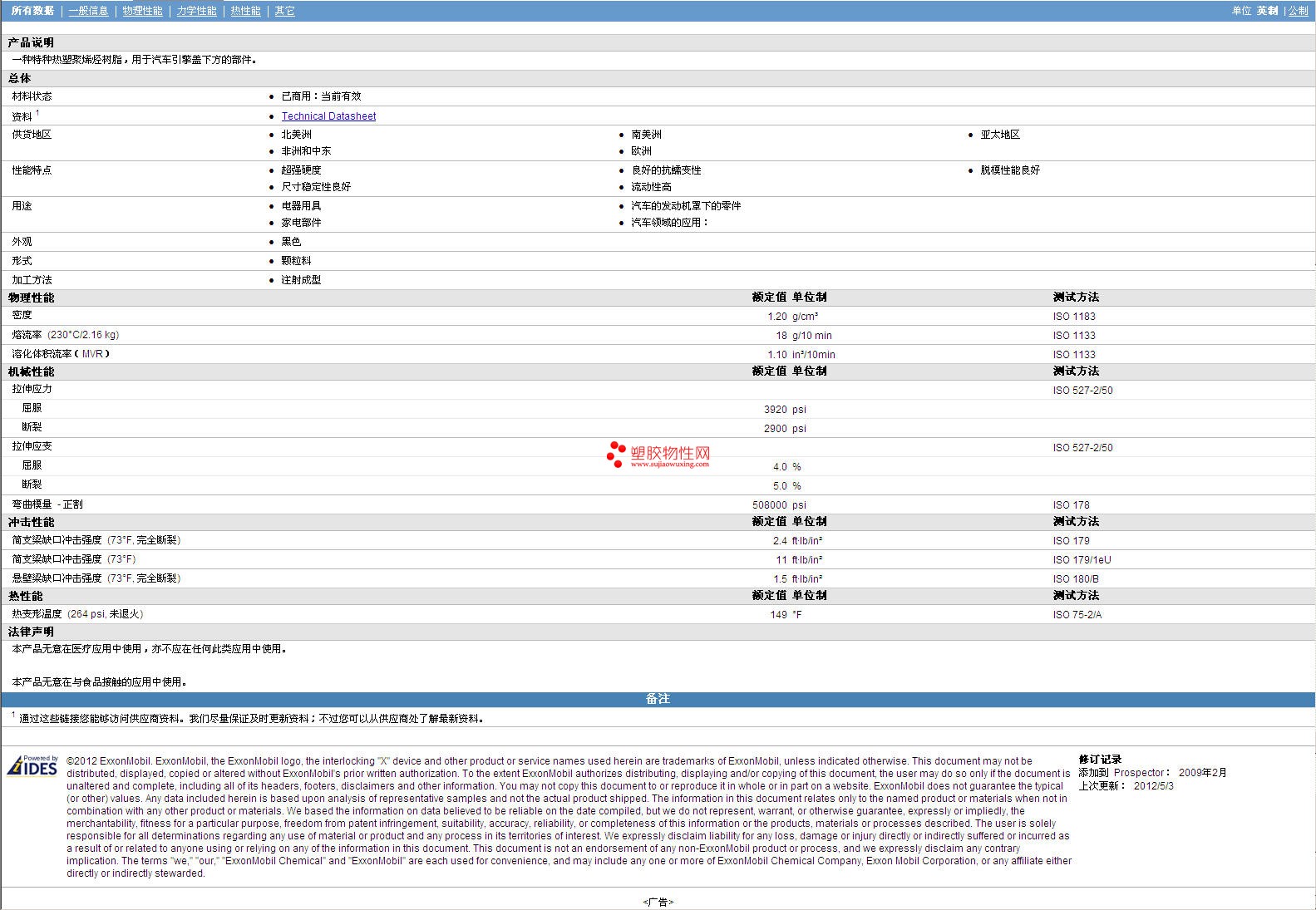Click the IDES Powered by logo
This screenshot has height=910, width=1316.
coord(32,765)
